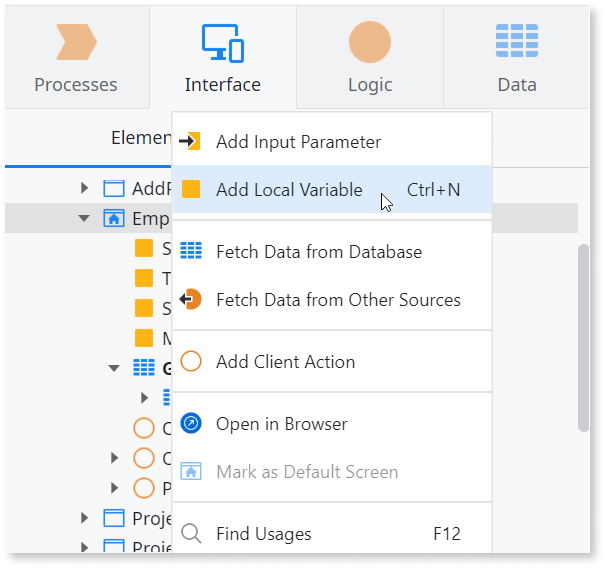The image size is (605, 568).
Task: Choose Find Usages from context menu
Action: [264, 534]
